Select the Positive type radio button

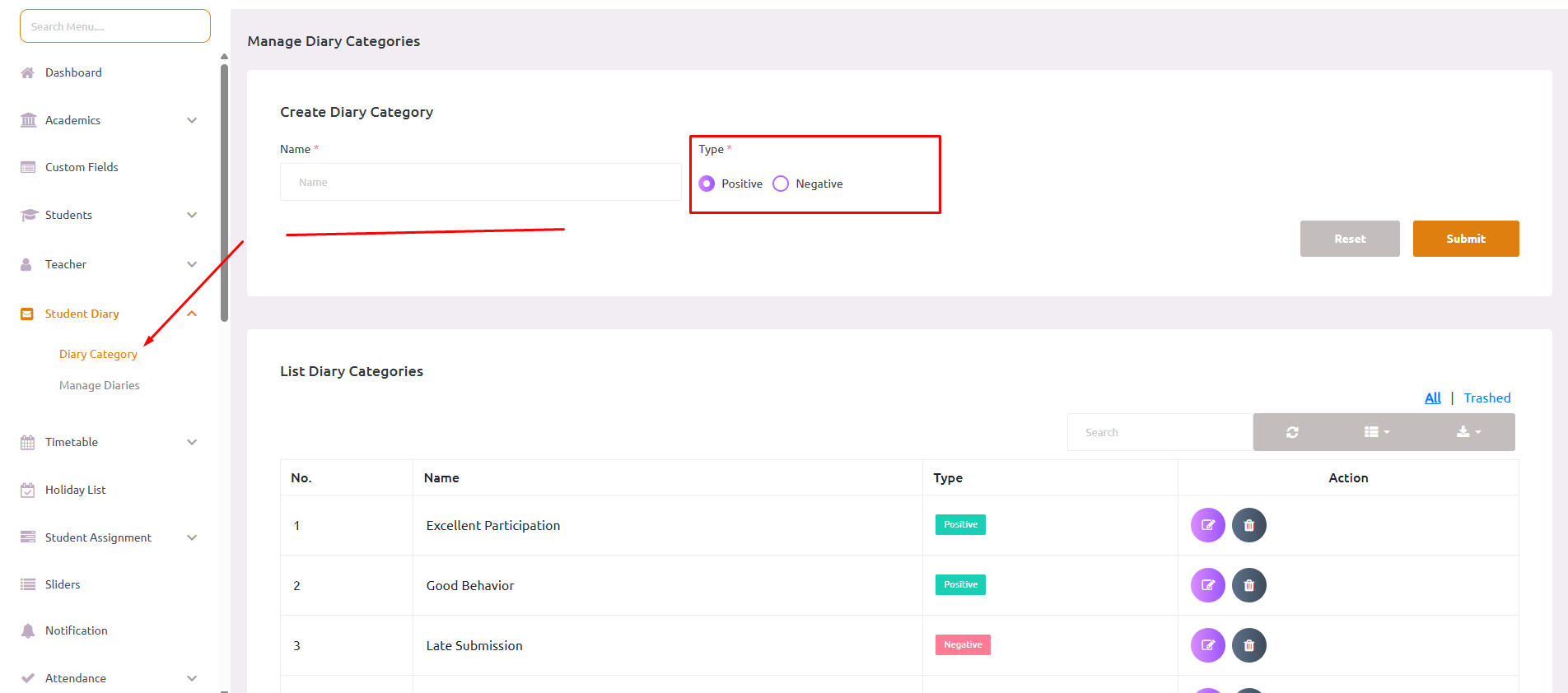707,184
